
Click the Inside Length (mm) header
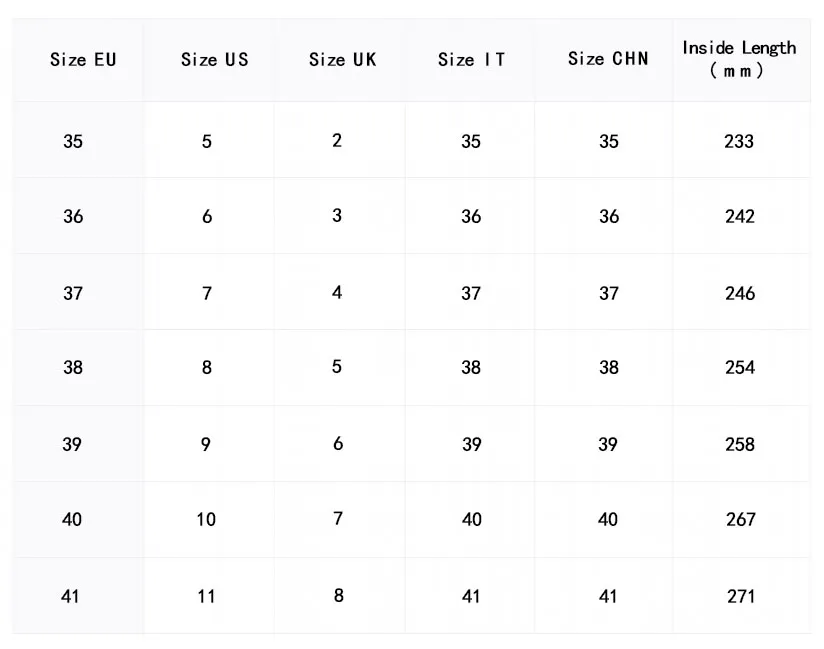point(739,59)
